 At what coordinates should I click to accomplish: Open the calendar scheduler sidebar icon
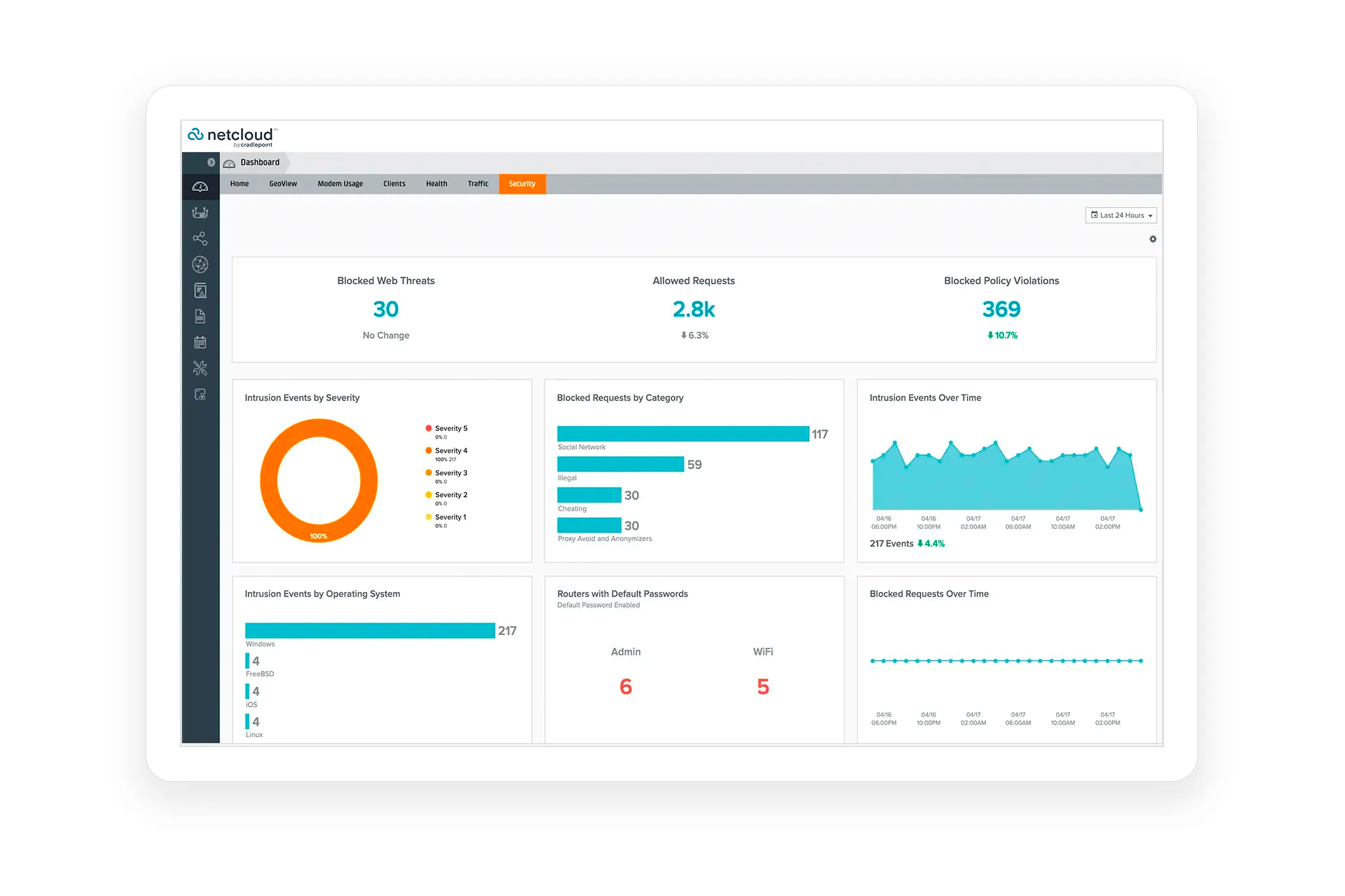pos(200,343)
